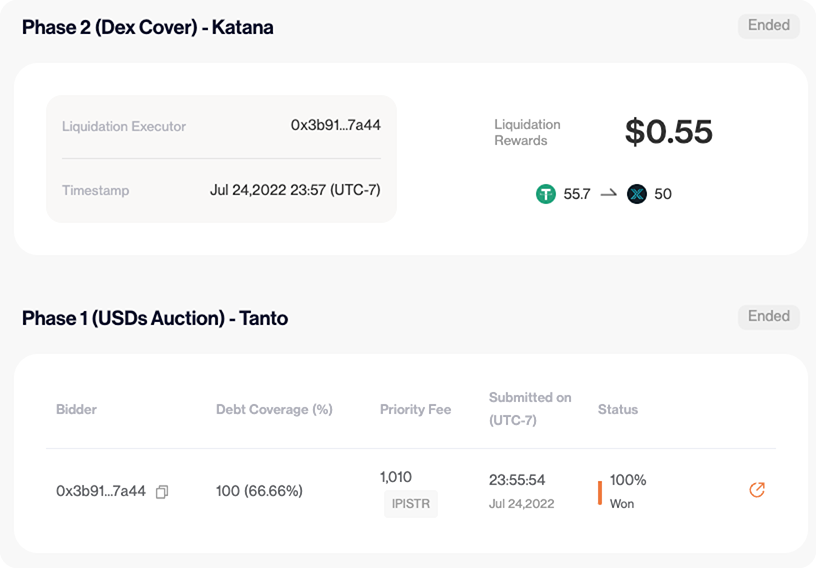Image resolution: width=816 pixels, height=568 pixels.
Task: Click the Phase 1 (USDs Auction) - Tanto heading
Action: tap(155, 318)
